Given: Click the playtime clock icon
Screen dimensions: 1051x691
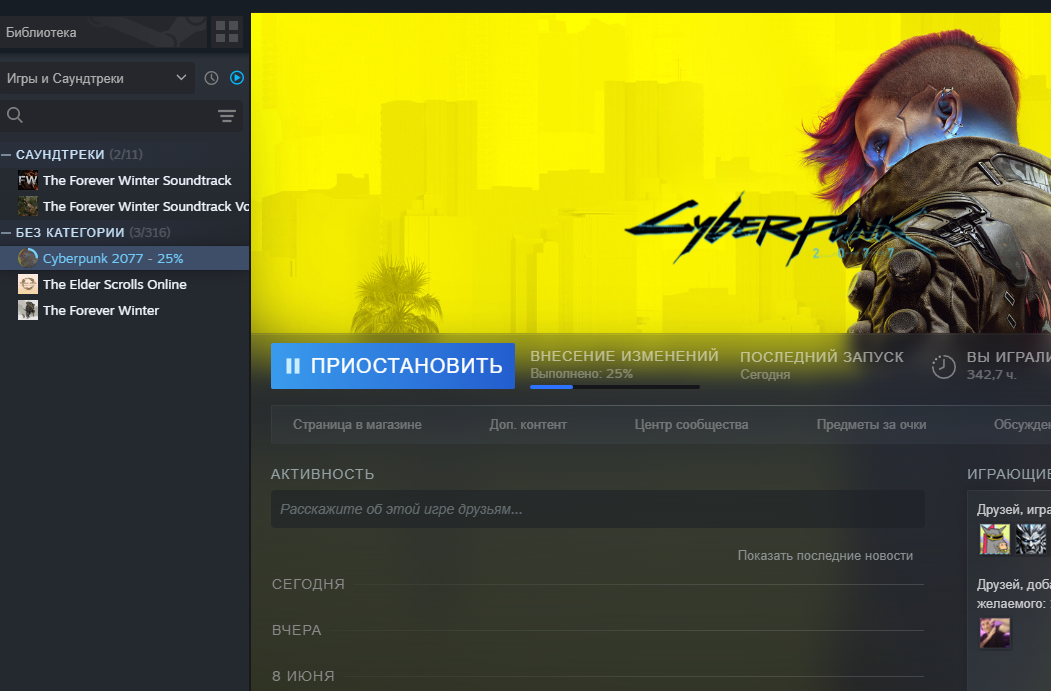Looking at the screenshot, I should point(943,366).
